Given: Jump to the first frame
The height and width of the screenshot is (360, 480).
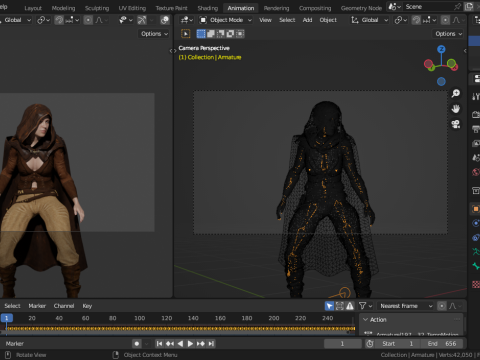Looking at the screenshot, I should click(x=159, y=344).
